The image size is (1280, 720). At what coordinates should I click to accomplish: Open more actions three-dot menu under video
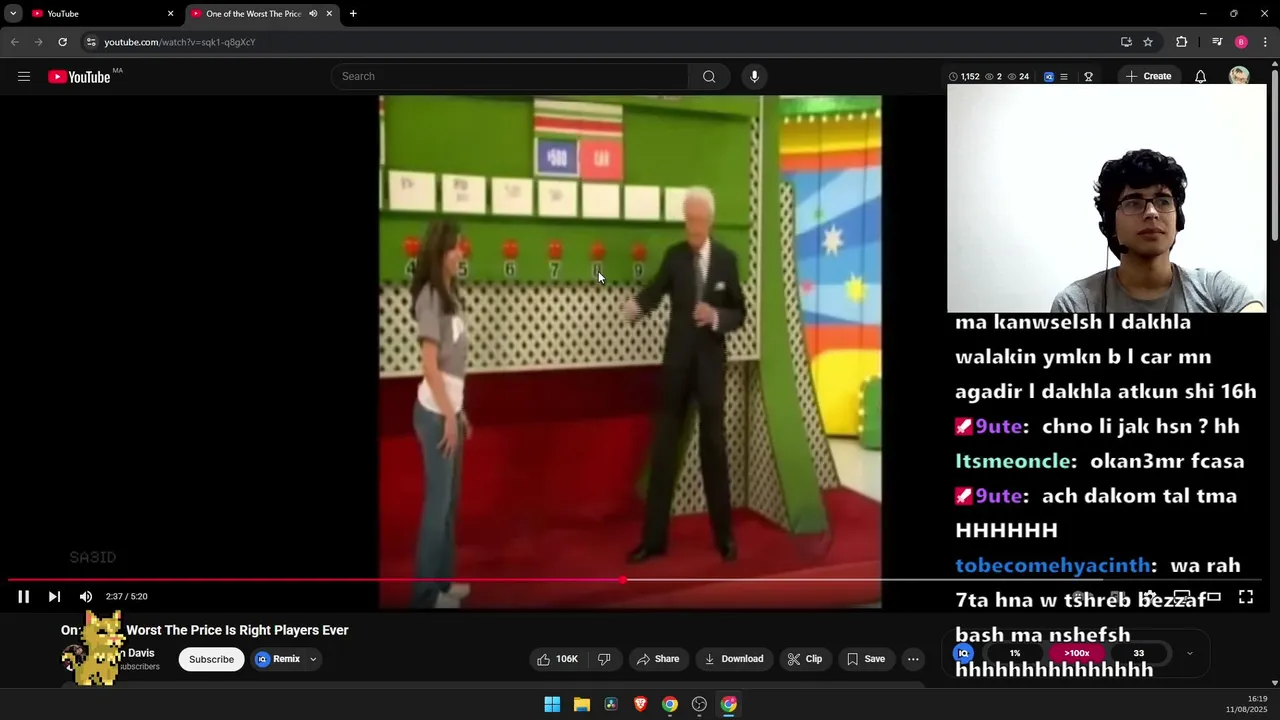[913, 659]
